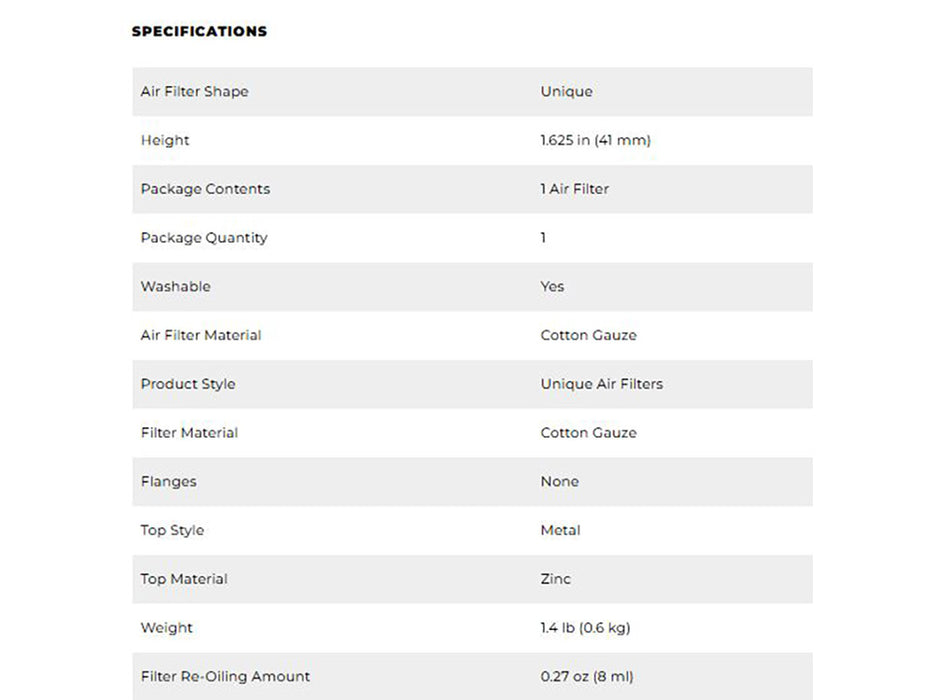The height and width of the screenshot is (700, 933).
Task: Click the SPECIFICATIONS heading
Action: coord(199,32)
